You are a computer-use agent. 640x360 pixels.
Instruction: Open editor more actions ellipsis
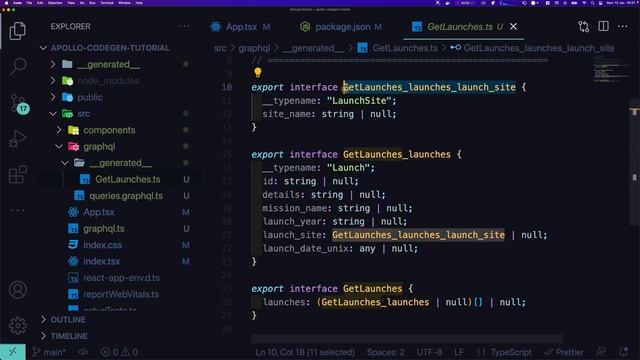(622, 27)
